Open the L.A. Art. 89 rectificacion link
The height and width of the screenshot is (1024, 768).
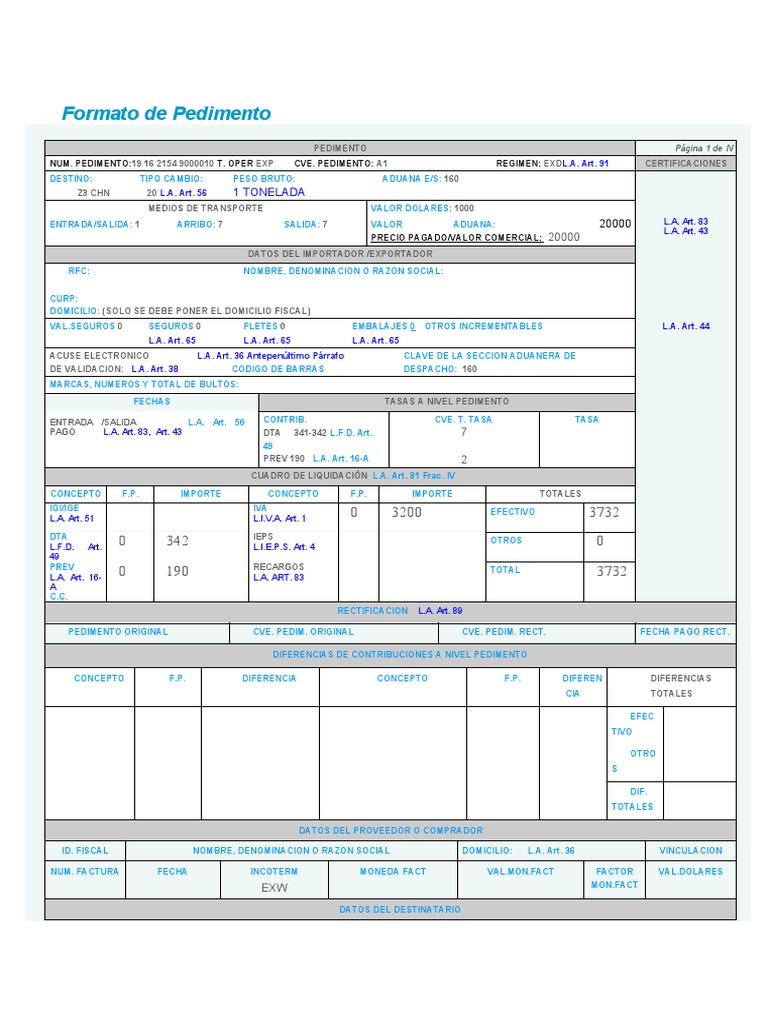pyautogui.click(x=440, y=611)
